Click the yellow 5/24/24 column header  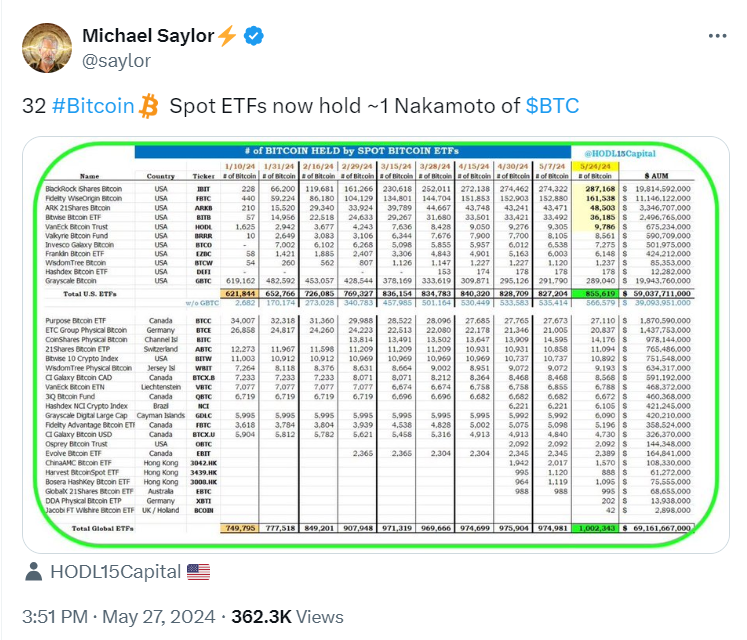coord(596,166)
